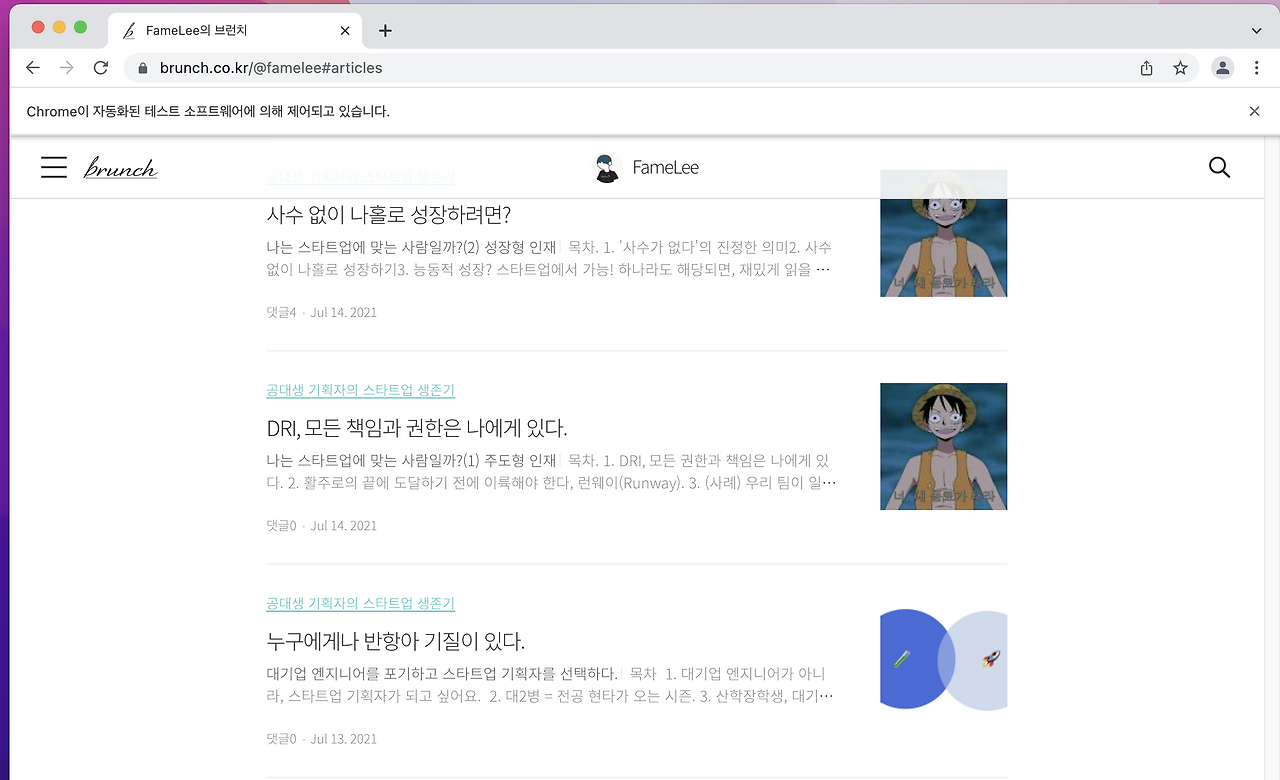The image size is (1280, 780).
Task: Open the brunch hamburger menu
Action: point(54,167)
